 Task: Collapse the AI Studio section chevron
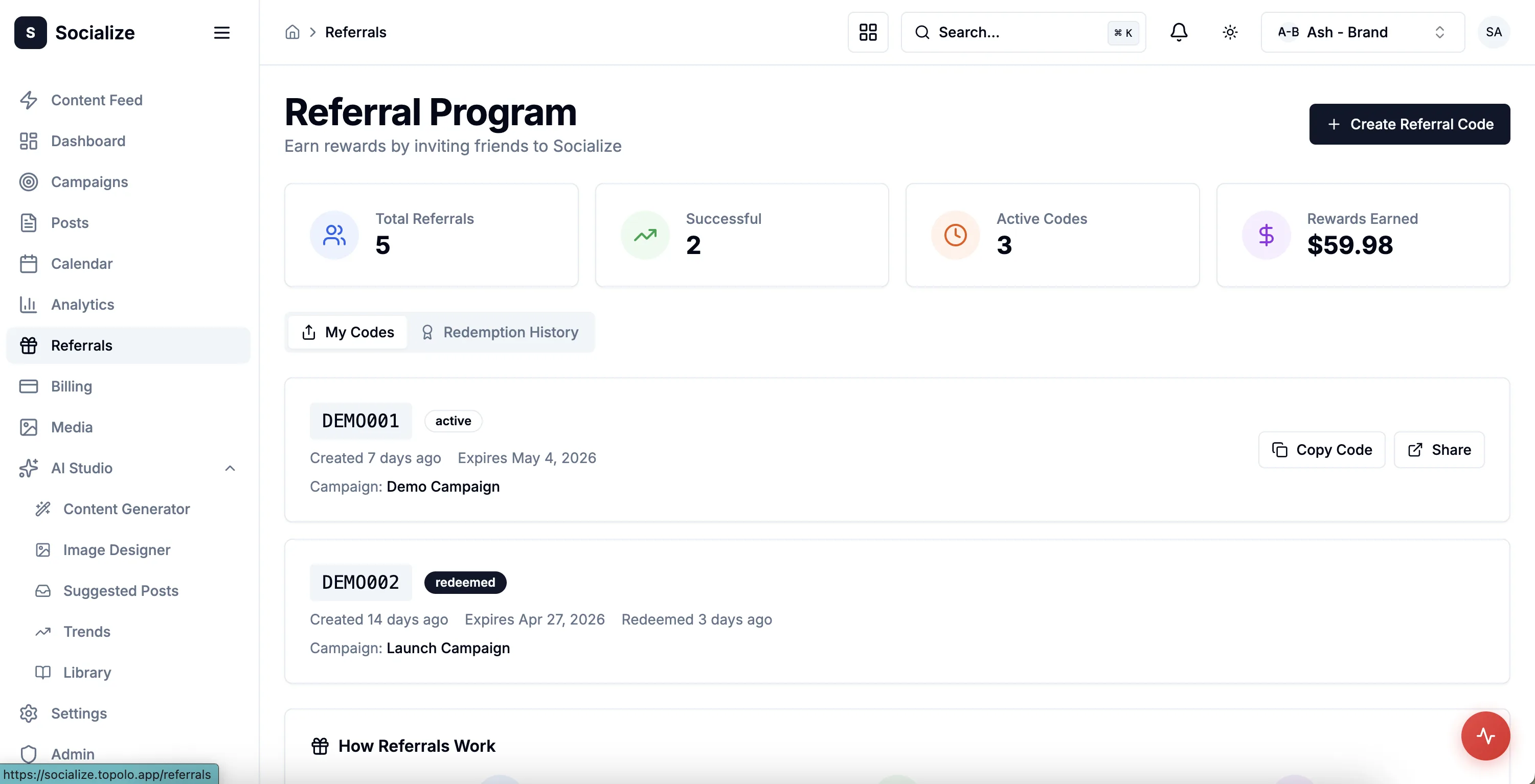[x=230, y=468]
